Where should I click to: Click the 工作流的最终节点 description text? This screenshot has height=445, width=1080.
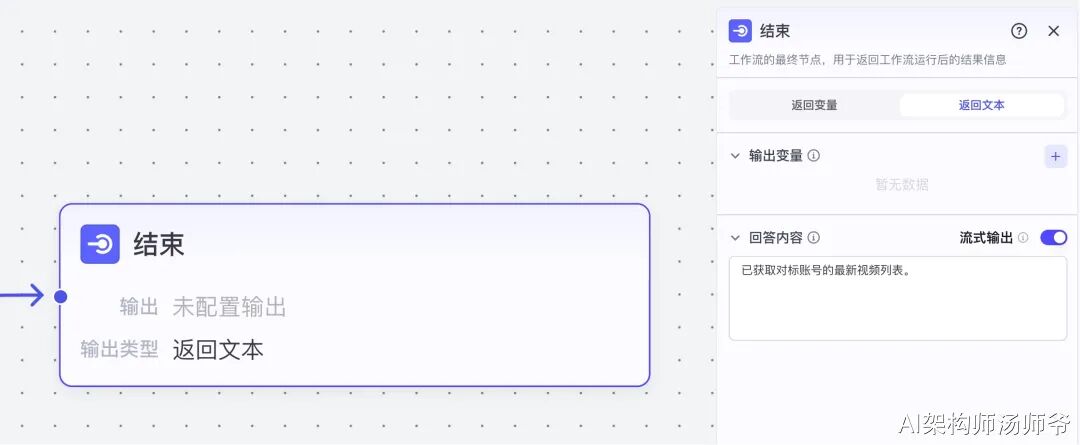pyautogui.click(x=867, y=60)
